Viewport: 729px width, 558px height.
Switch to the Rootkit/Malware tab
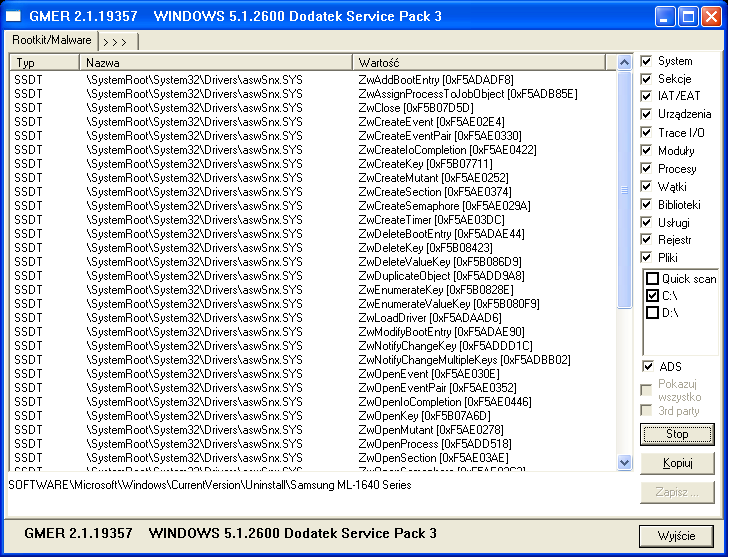click(x=52, y=40)
